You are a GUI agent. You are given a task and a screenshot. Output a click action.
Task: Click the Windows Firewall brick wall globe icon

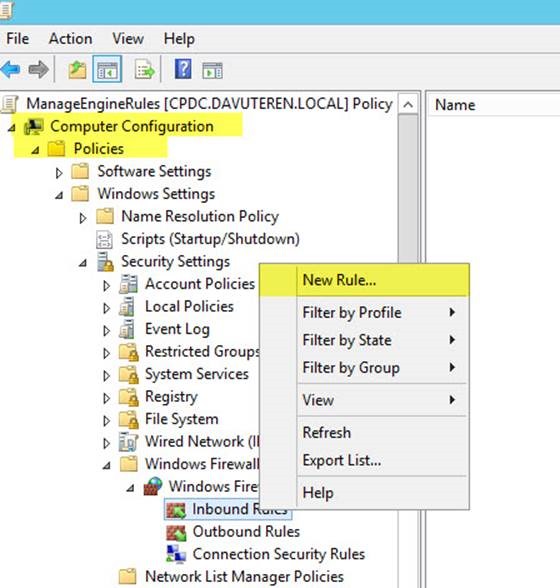tap(153, 486)
